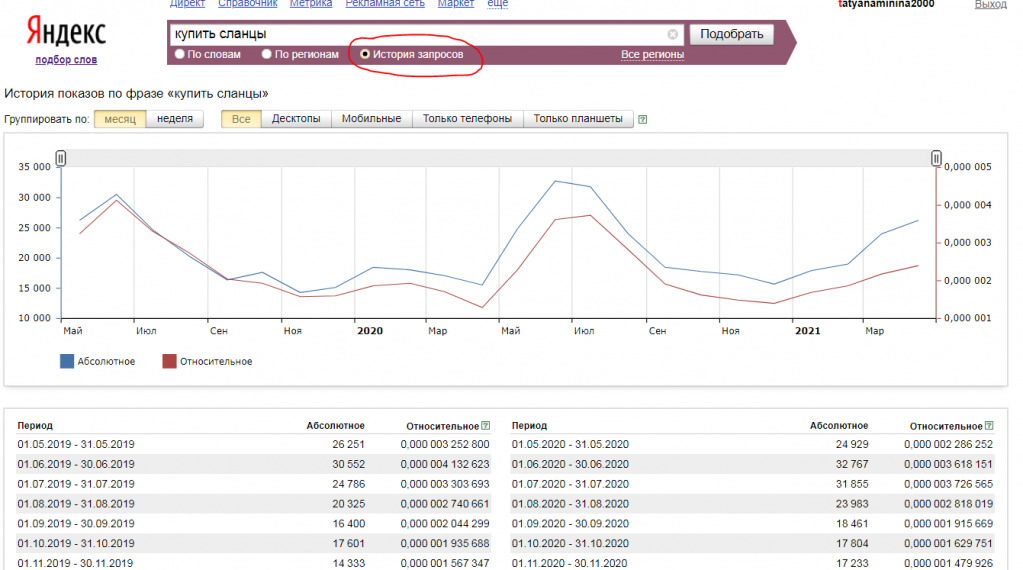Image resolution: width=1023 pixels, height=570 pixels.
Task: Open the Директ link
Action: pyautogui.click(x=187, y=4)
